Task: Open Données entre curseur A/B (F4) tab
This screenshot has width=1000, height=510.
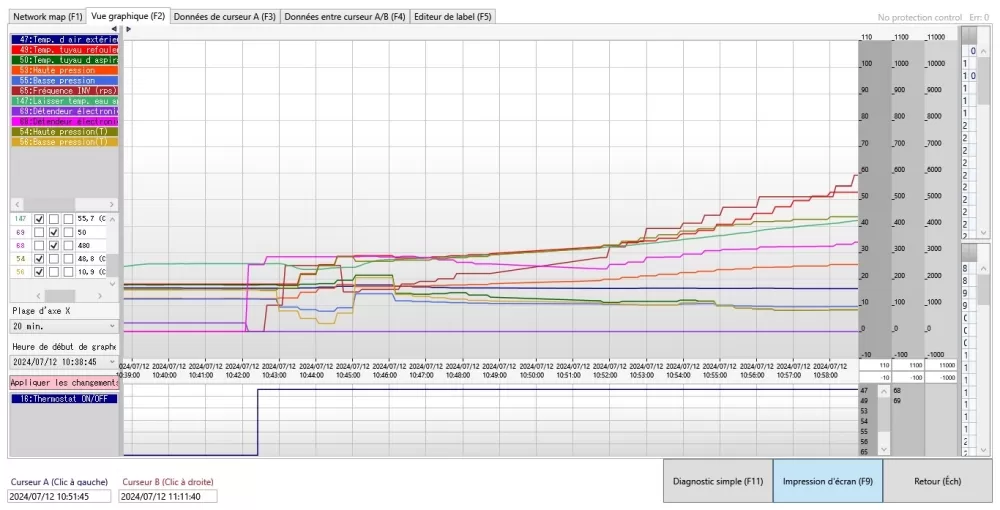Action: point(344,17)
